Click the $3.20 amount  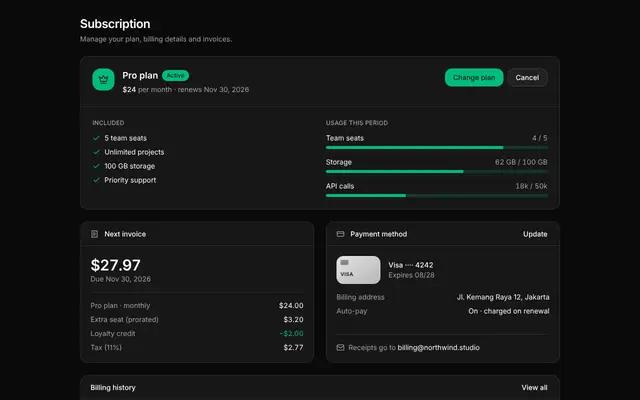293,319
